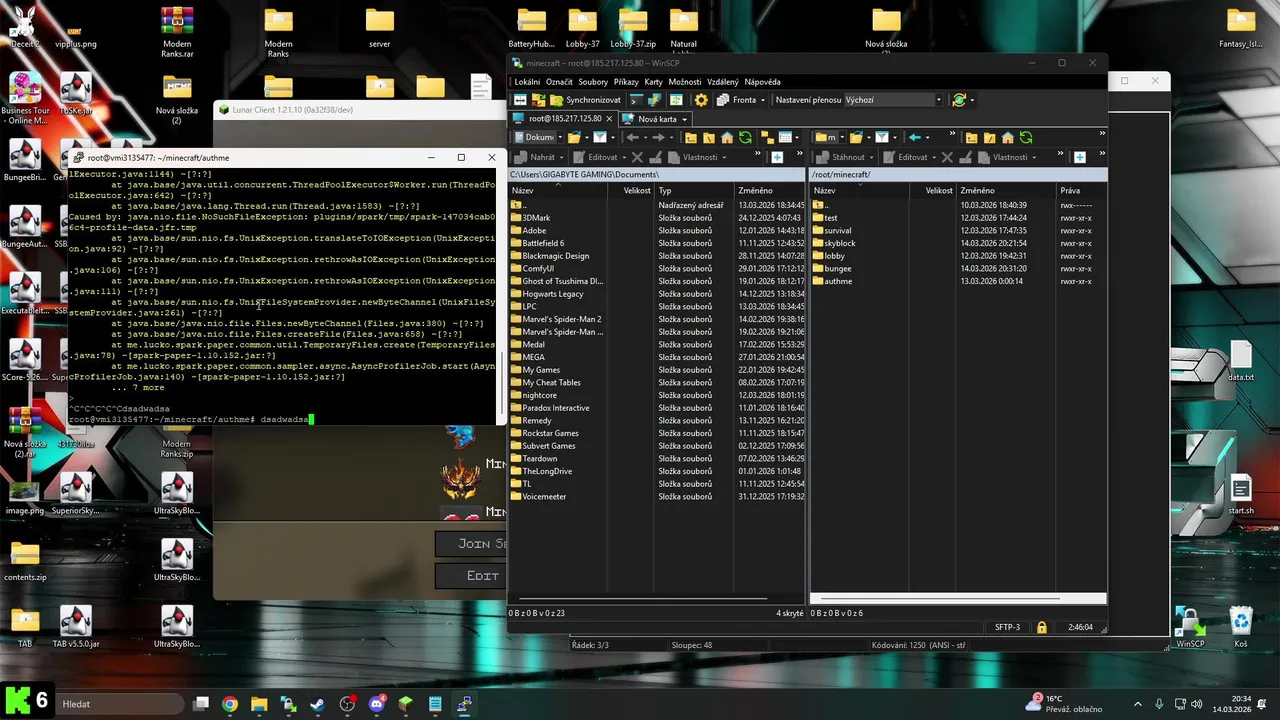The height and width of the screenshot is (720, 1280).
Task: Click the remote panel filter icon
Action: [x=882, y=137]
